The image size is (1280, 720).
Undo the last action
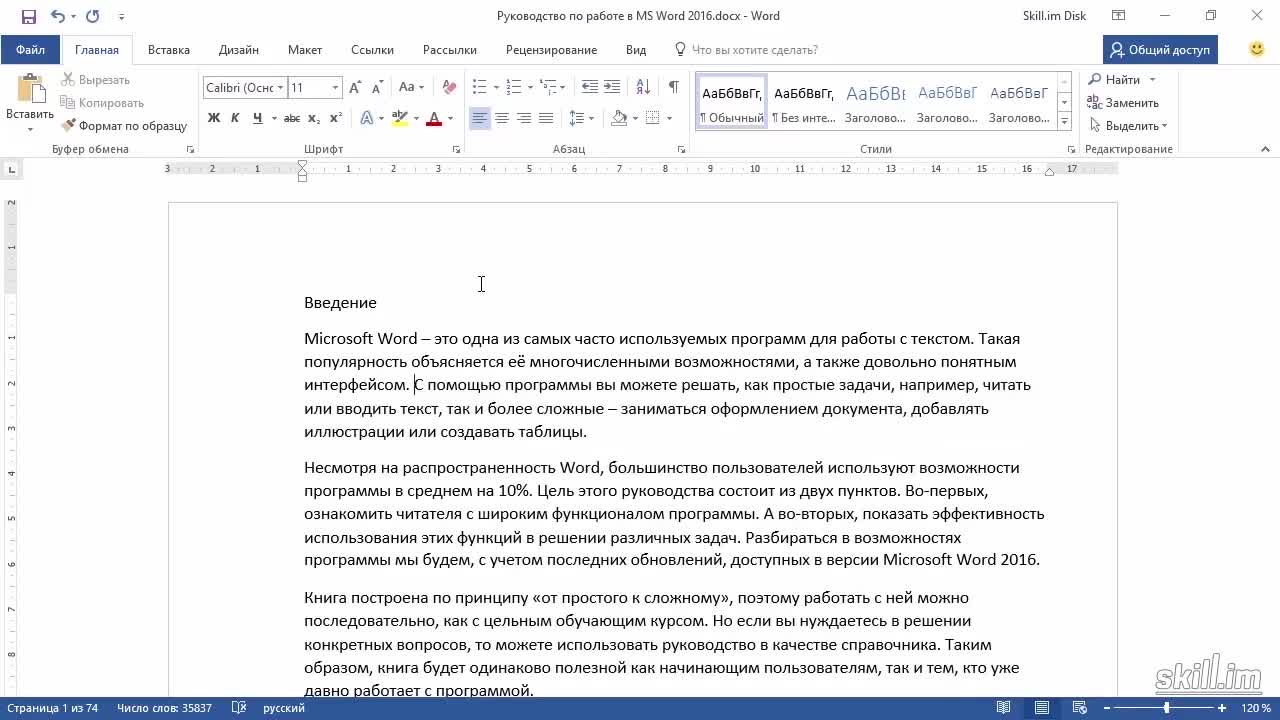point(57,16)
